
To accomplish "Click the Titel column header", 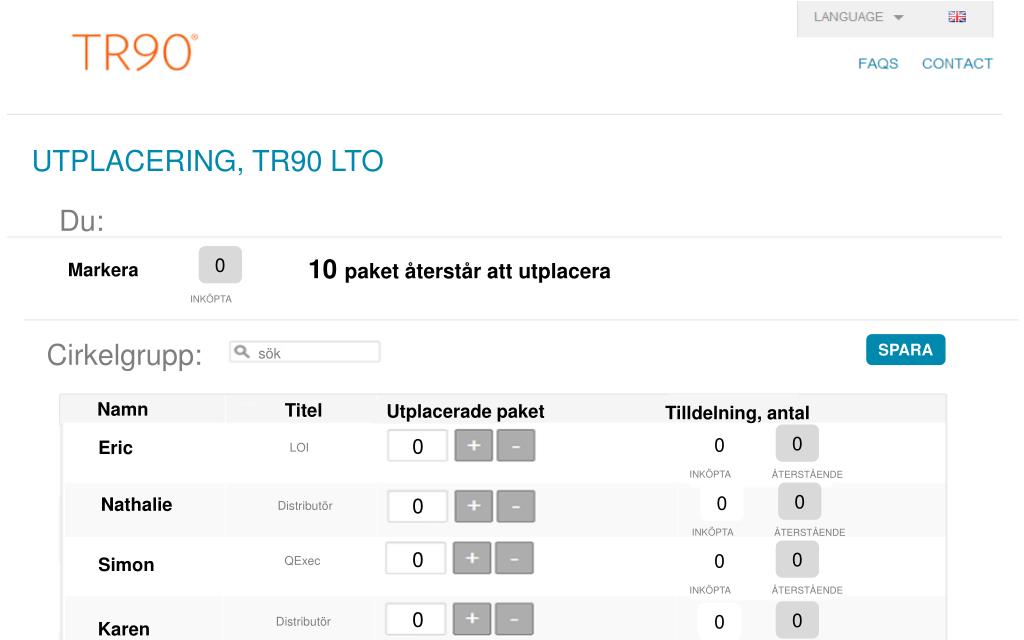I will (x=303, y=410).
